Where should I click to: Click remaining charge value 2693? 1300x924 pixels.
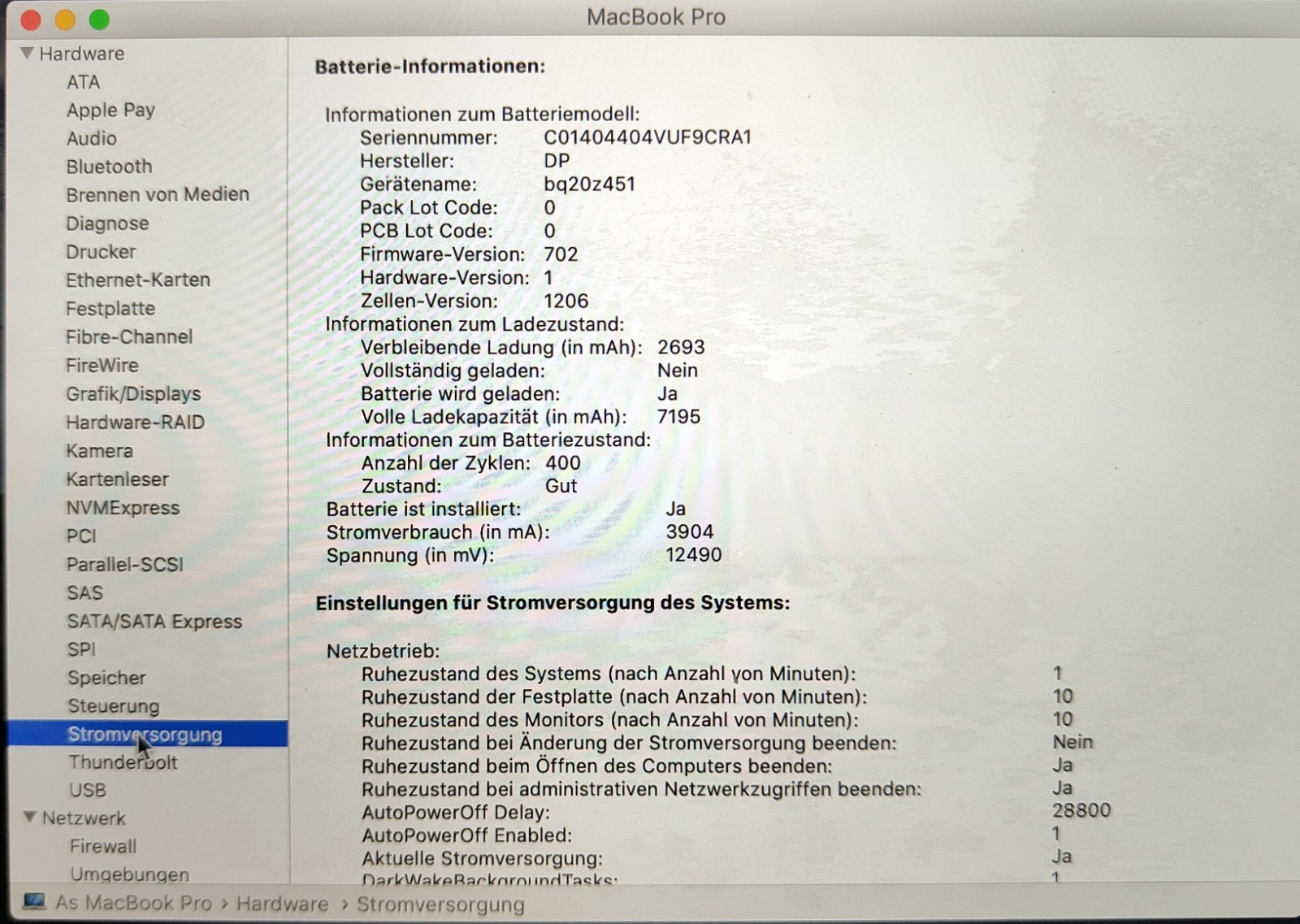681,347
